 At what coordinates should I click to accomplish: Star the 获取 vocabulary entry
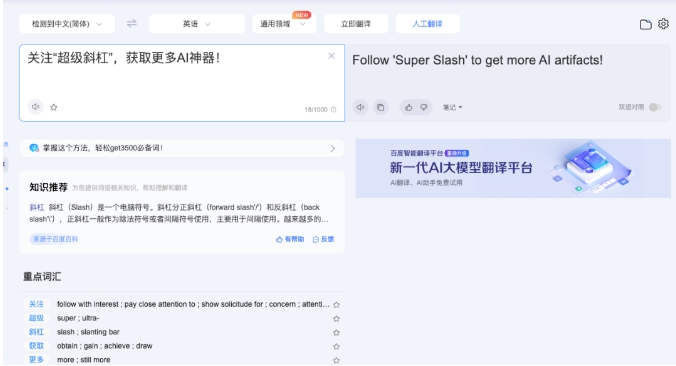(x=336, y=346)
